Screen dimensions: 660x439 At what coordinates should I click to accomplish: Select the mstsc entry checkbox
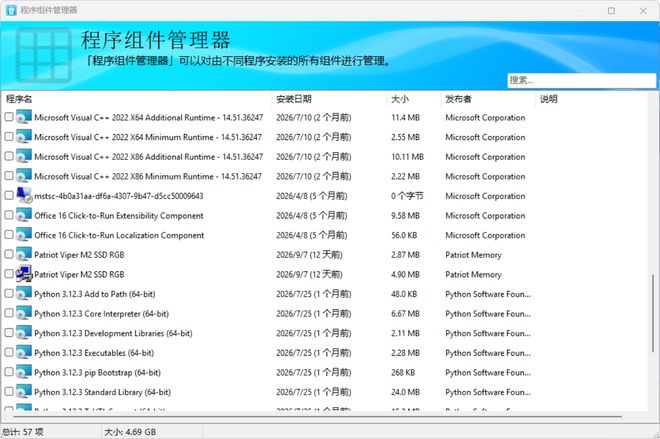9,195
